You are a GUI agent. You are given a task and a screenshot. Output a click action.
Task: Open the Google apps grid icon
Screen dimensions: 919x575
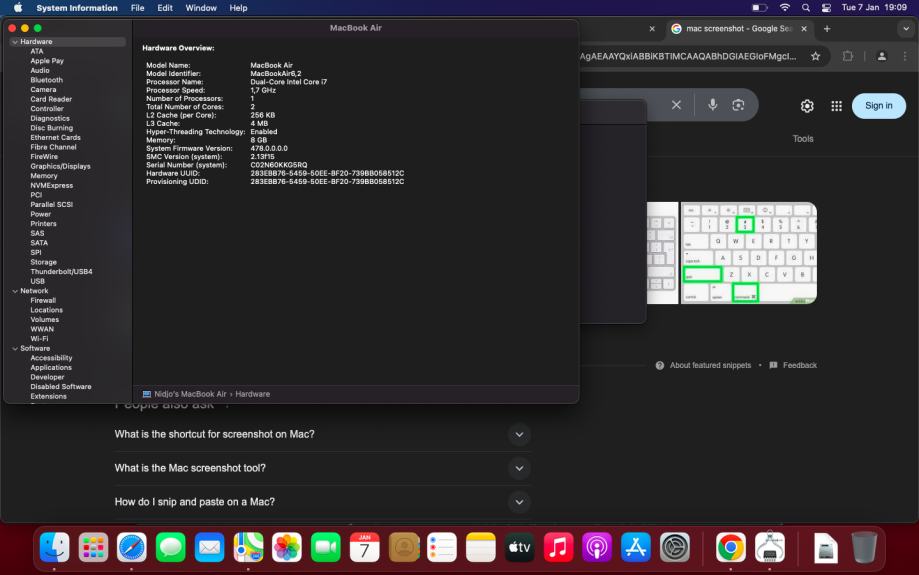point(836,106)
